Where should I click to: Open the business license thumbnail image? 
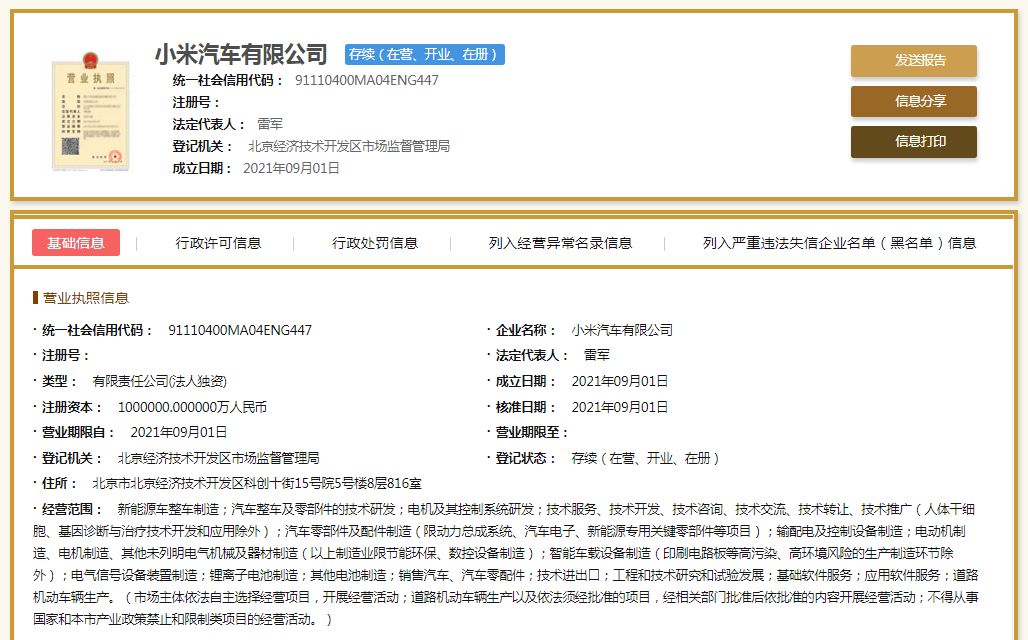[90, 111]
